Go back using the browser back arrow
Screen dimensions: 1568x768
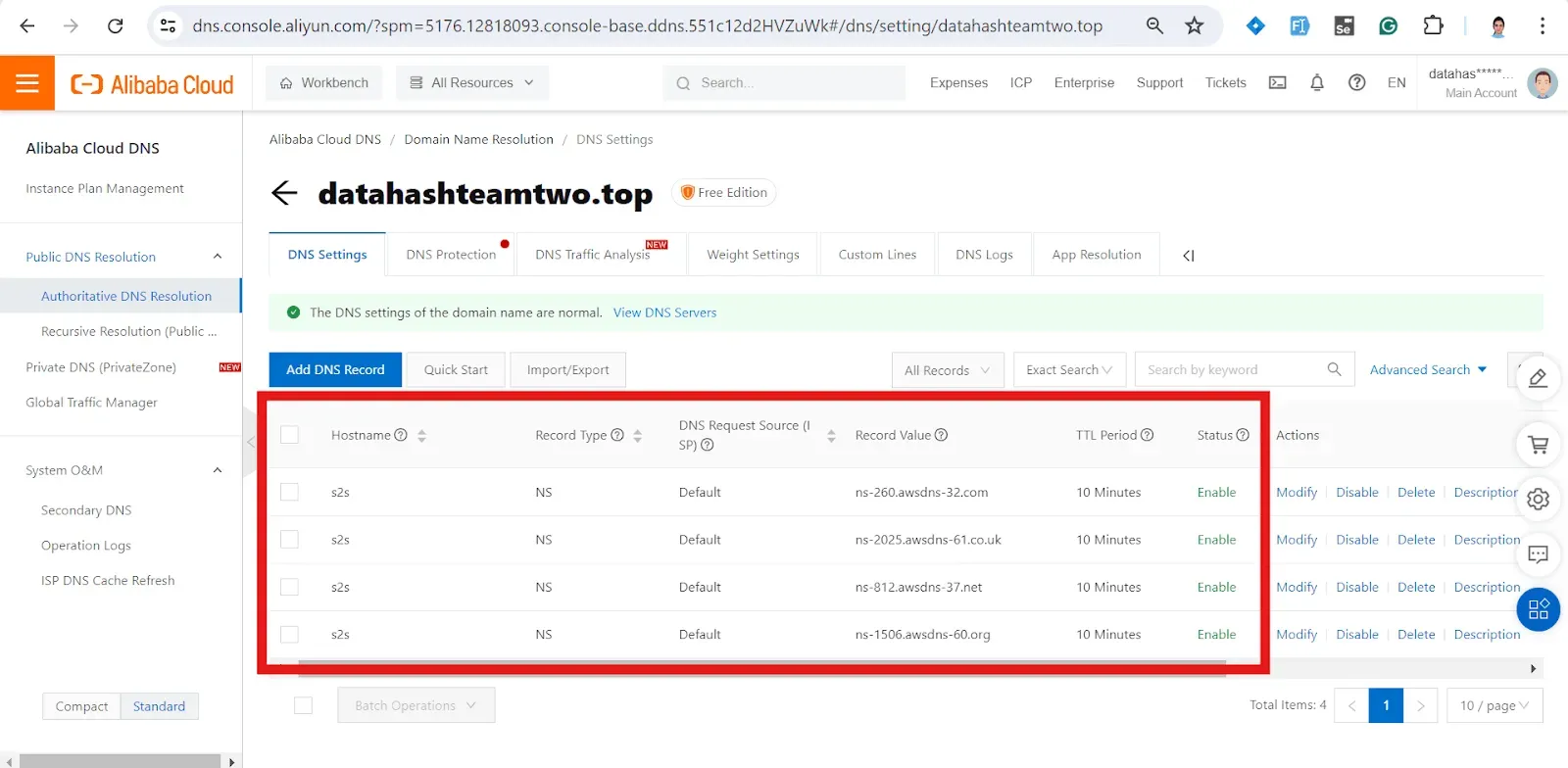pyautogui.click(x=27, y=26)
